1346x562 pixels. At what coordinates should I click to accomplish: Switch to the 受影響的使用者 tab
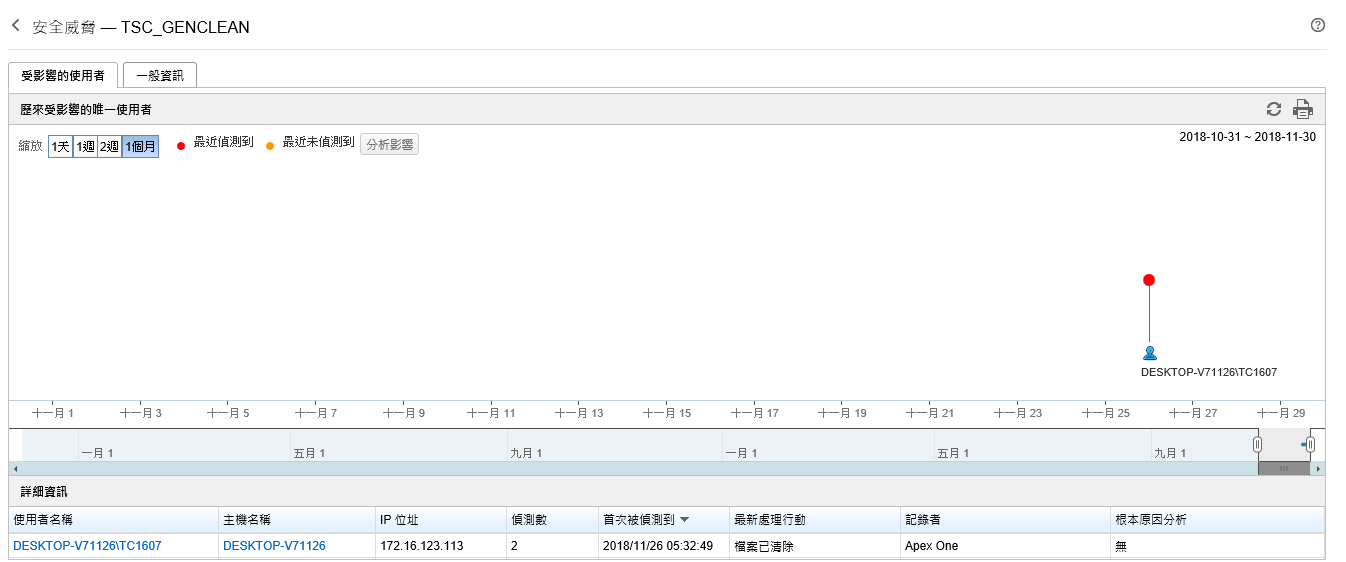pos(62,75)
